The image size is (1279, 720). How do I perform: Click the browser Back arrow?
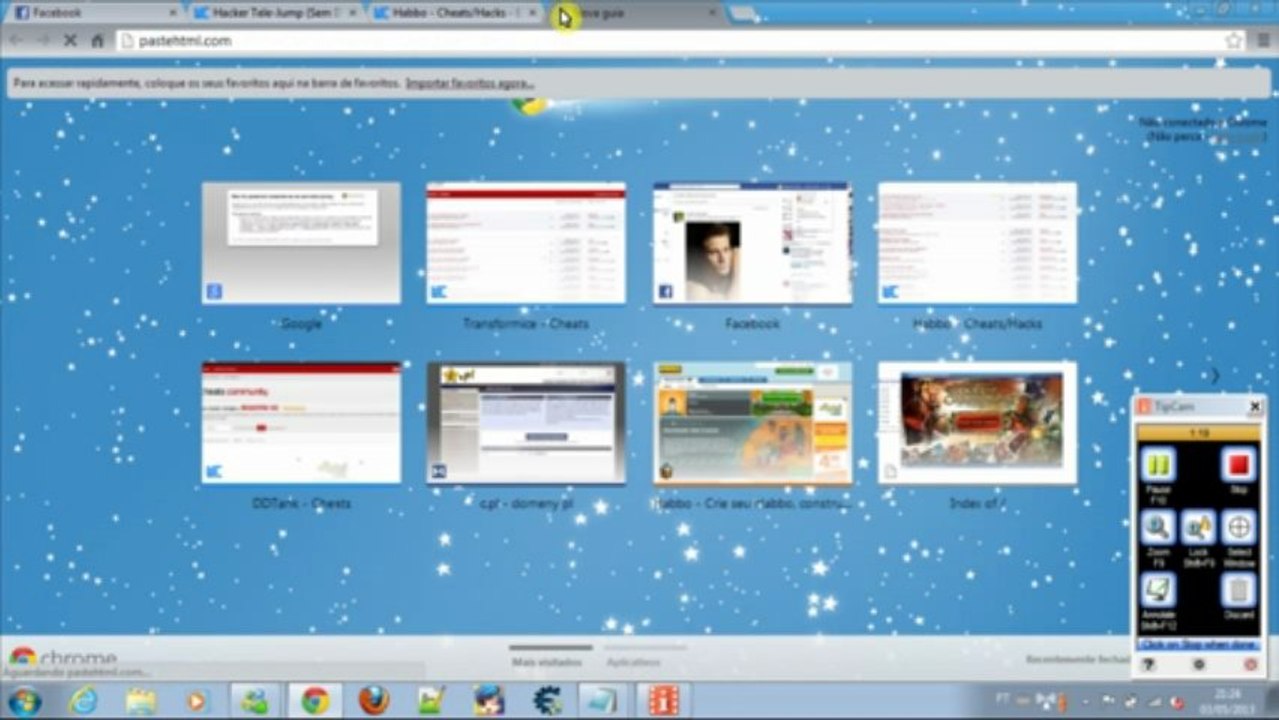[x=16, y=40]
